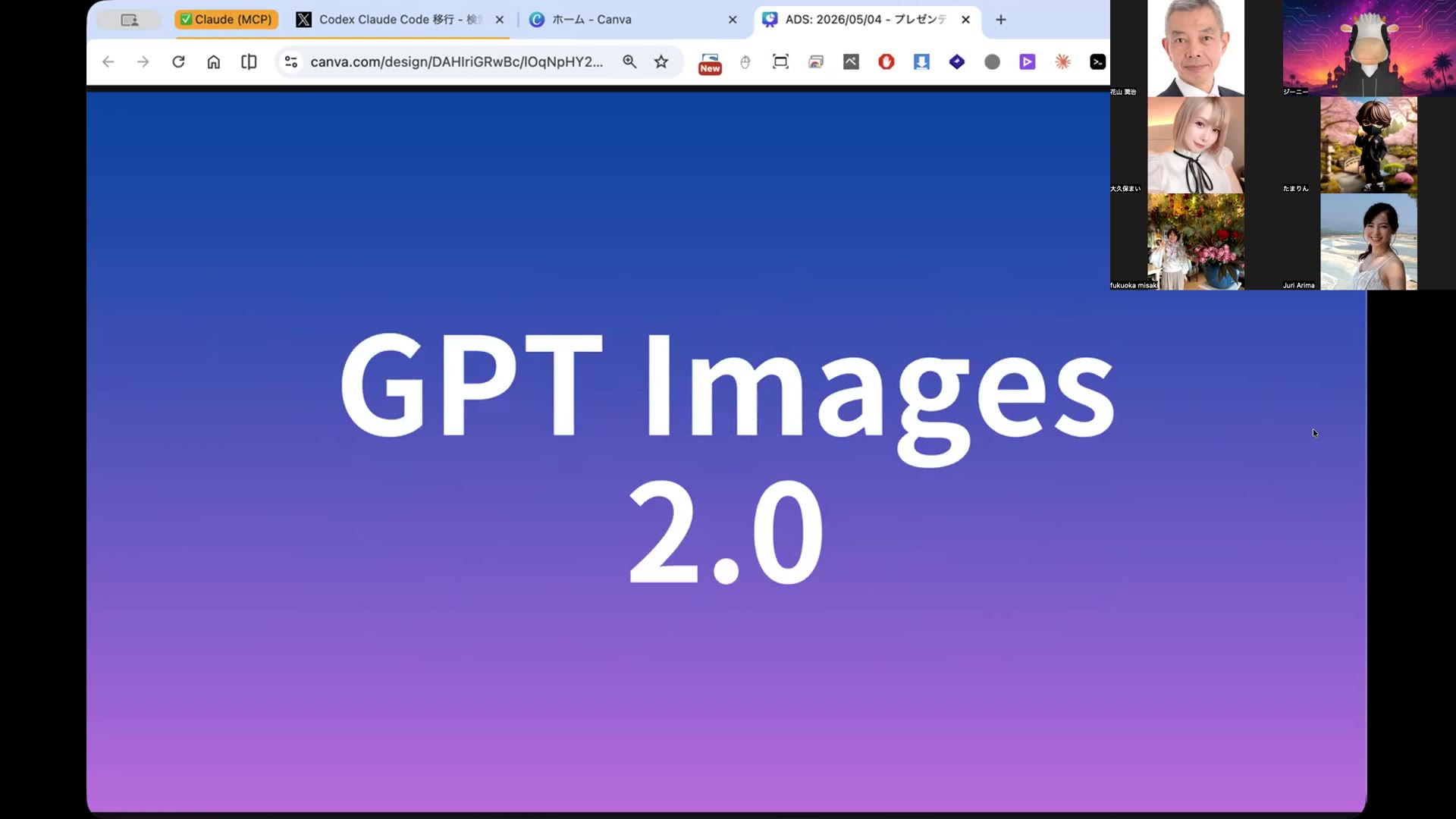Click the canva.com/design URL field

point(457,62)
